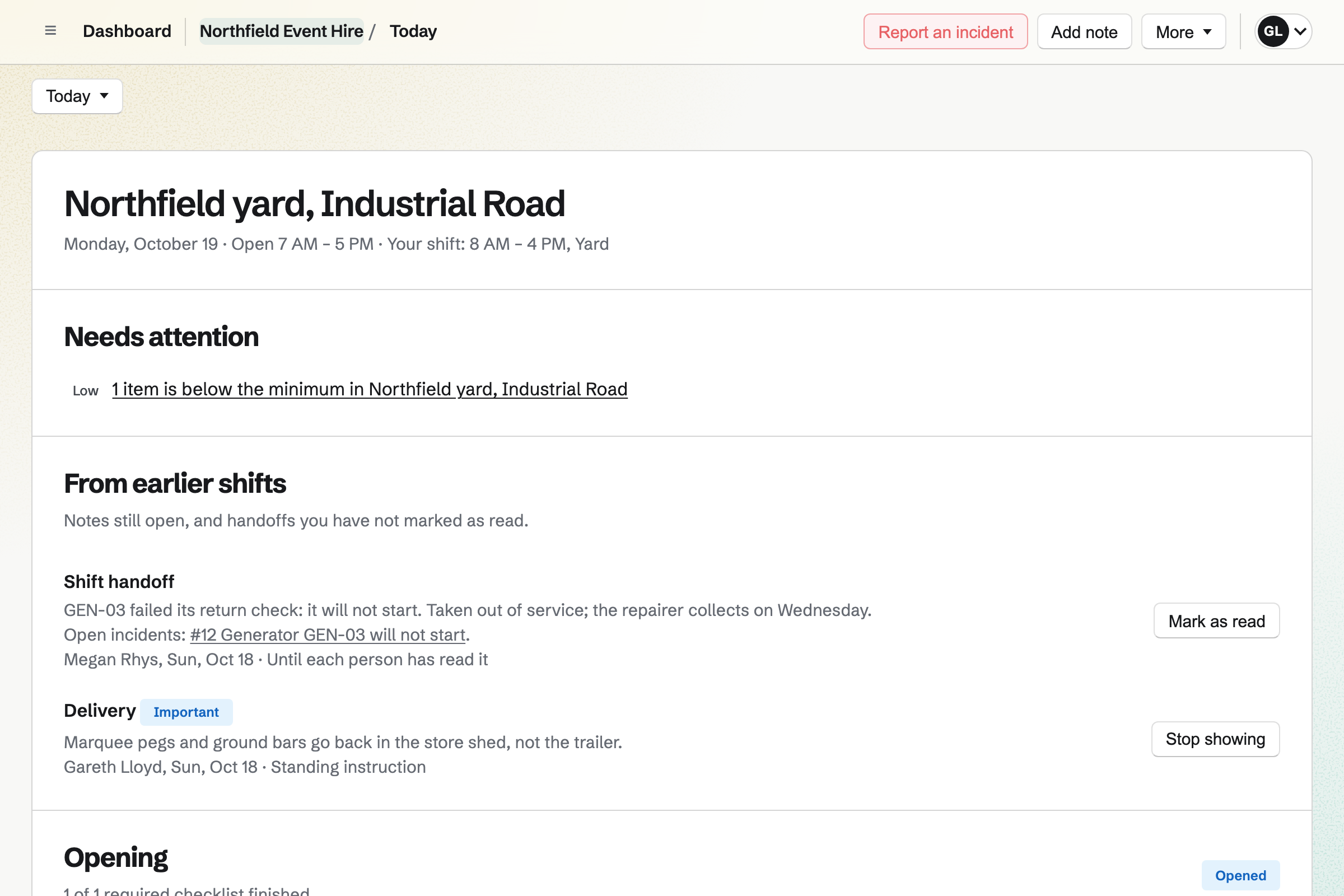Click the Opening section heading
This screenshot has width=1344, height=896.
click(116, 857)
